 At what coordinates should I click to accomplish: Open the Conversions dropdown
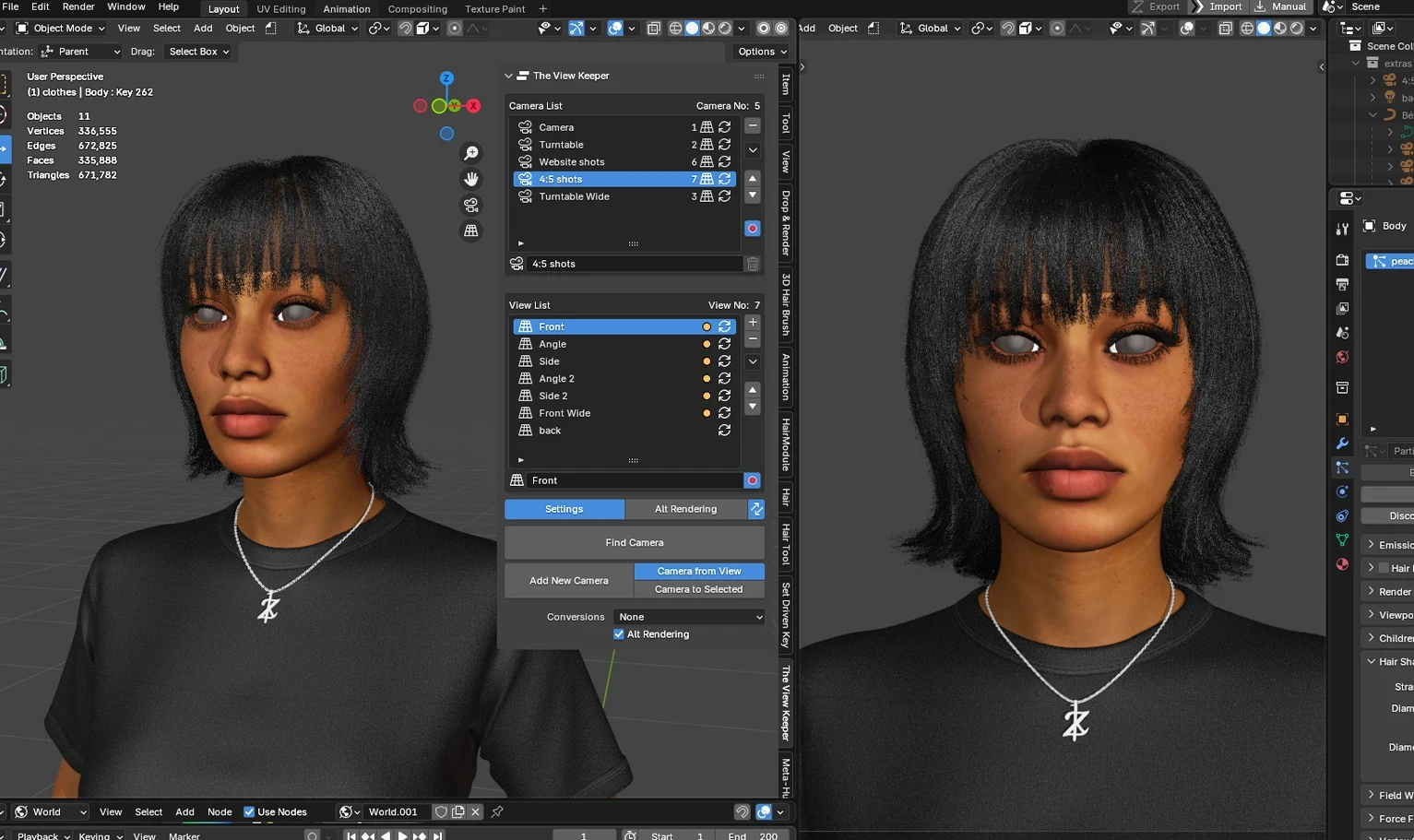690,617
